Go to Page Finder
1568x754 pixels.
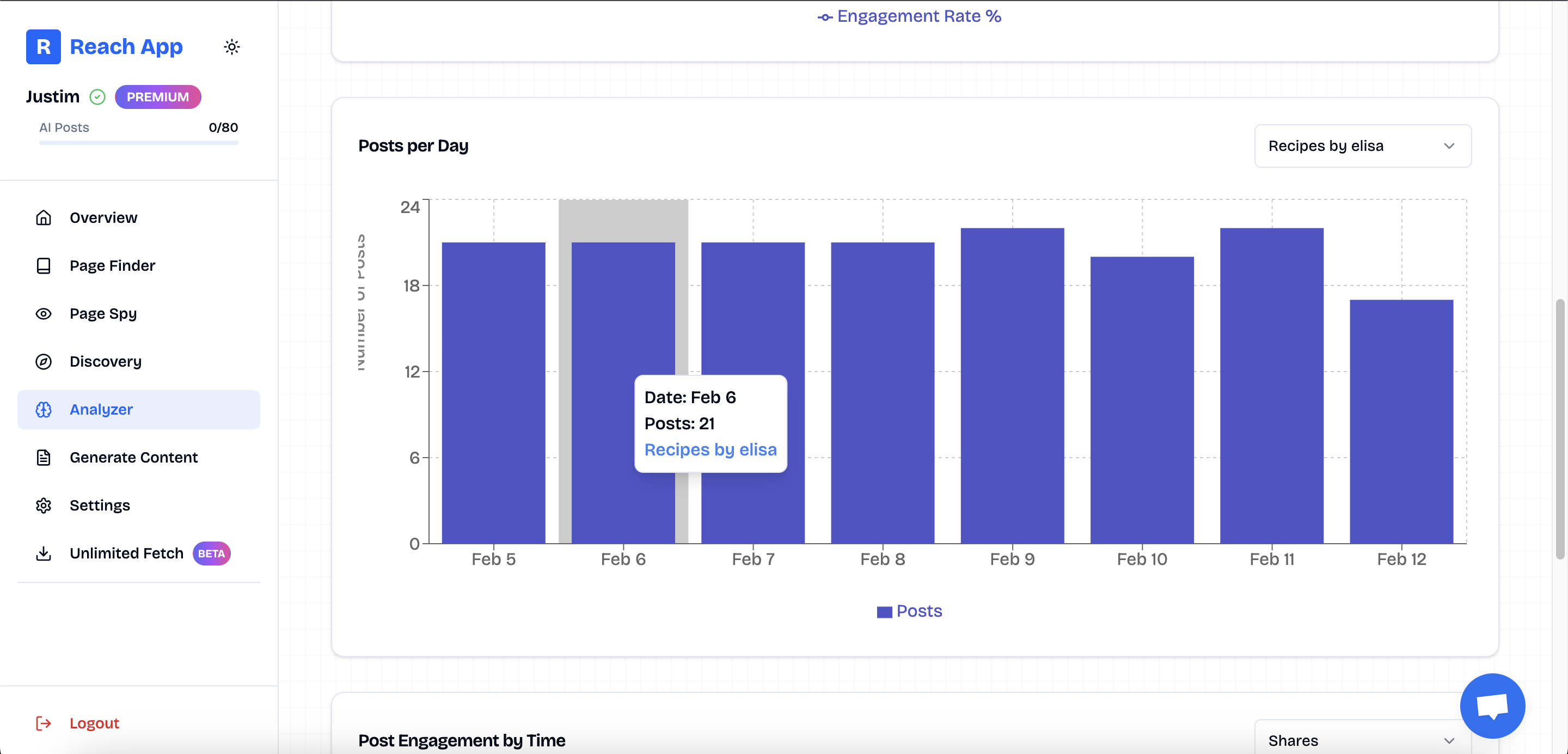[x=139, y=265]
